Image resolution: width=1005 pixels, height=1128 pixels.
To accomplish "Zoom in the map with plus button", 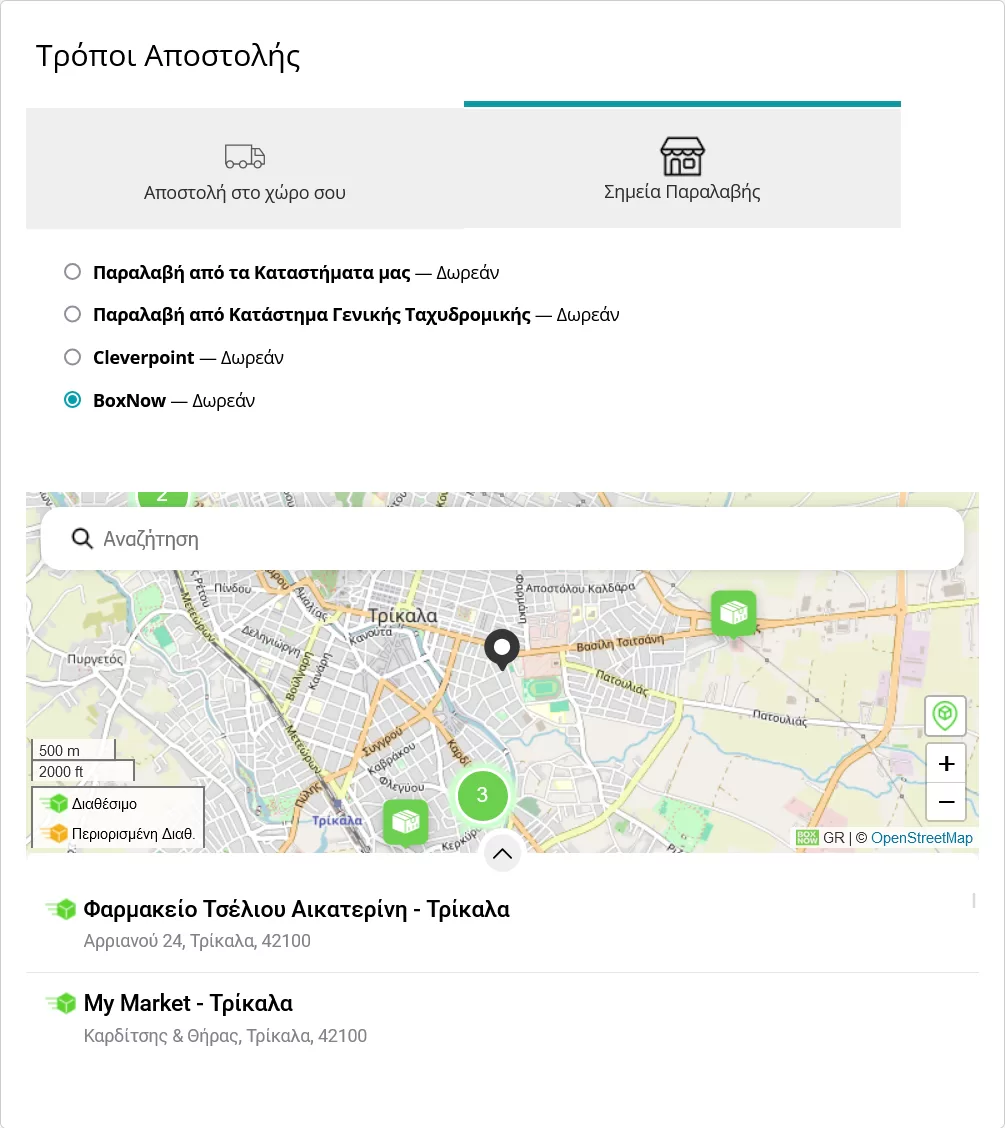I will coord(946,764).
